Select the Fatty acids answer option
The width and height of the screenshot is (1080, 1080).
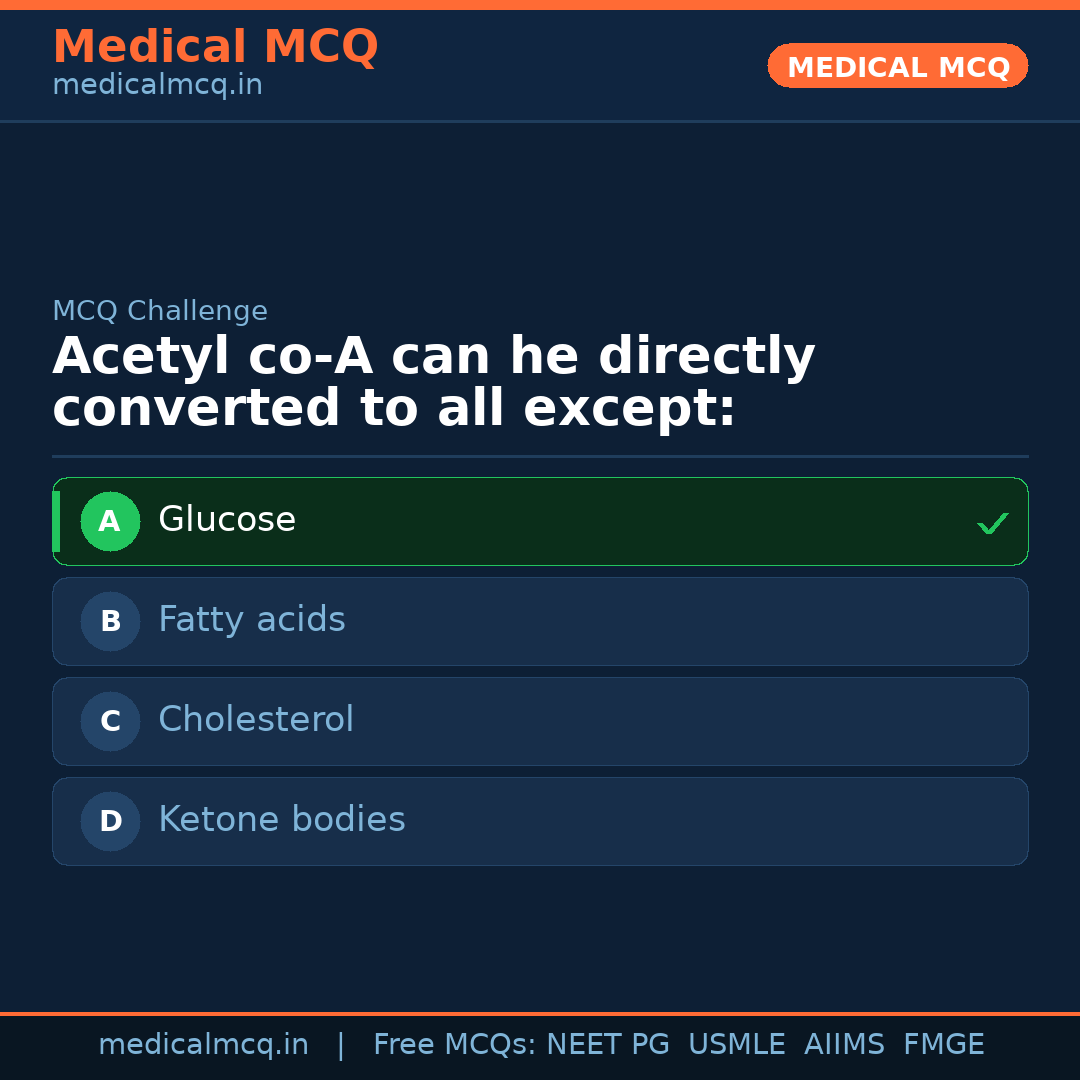point(540,621)
